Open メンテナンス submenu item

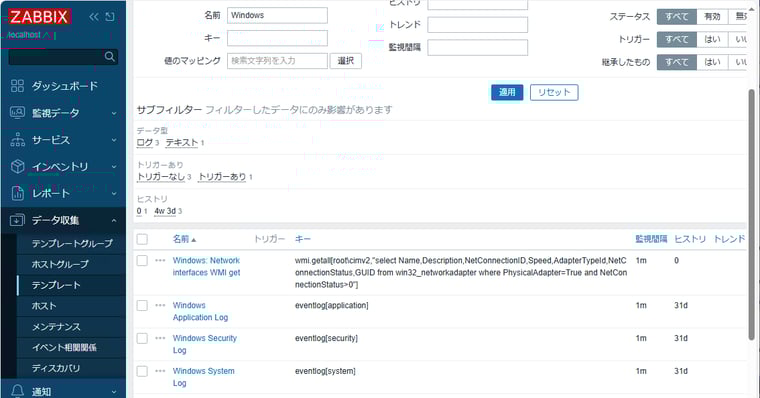[x=56, y=327]
